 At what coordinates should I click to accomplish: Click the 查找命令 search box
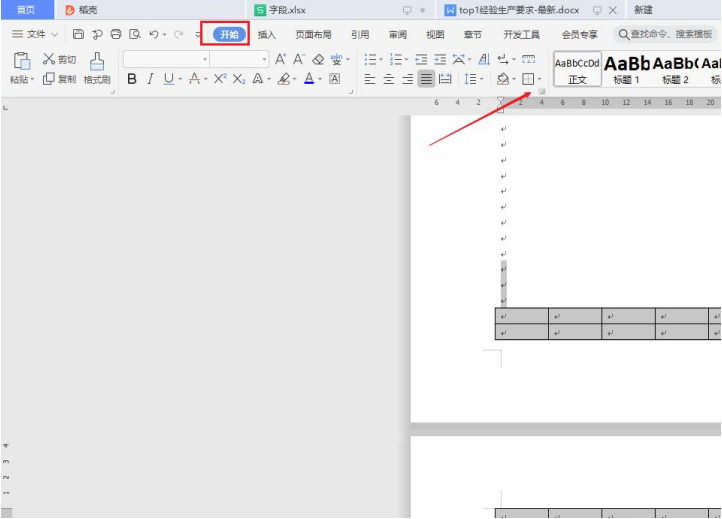point(666,34)
